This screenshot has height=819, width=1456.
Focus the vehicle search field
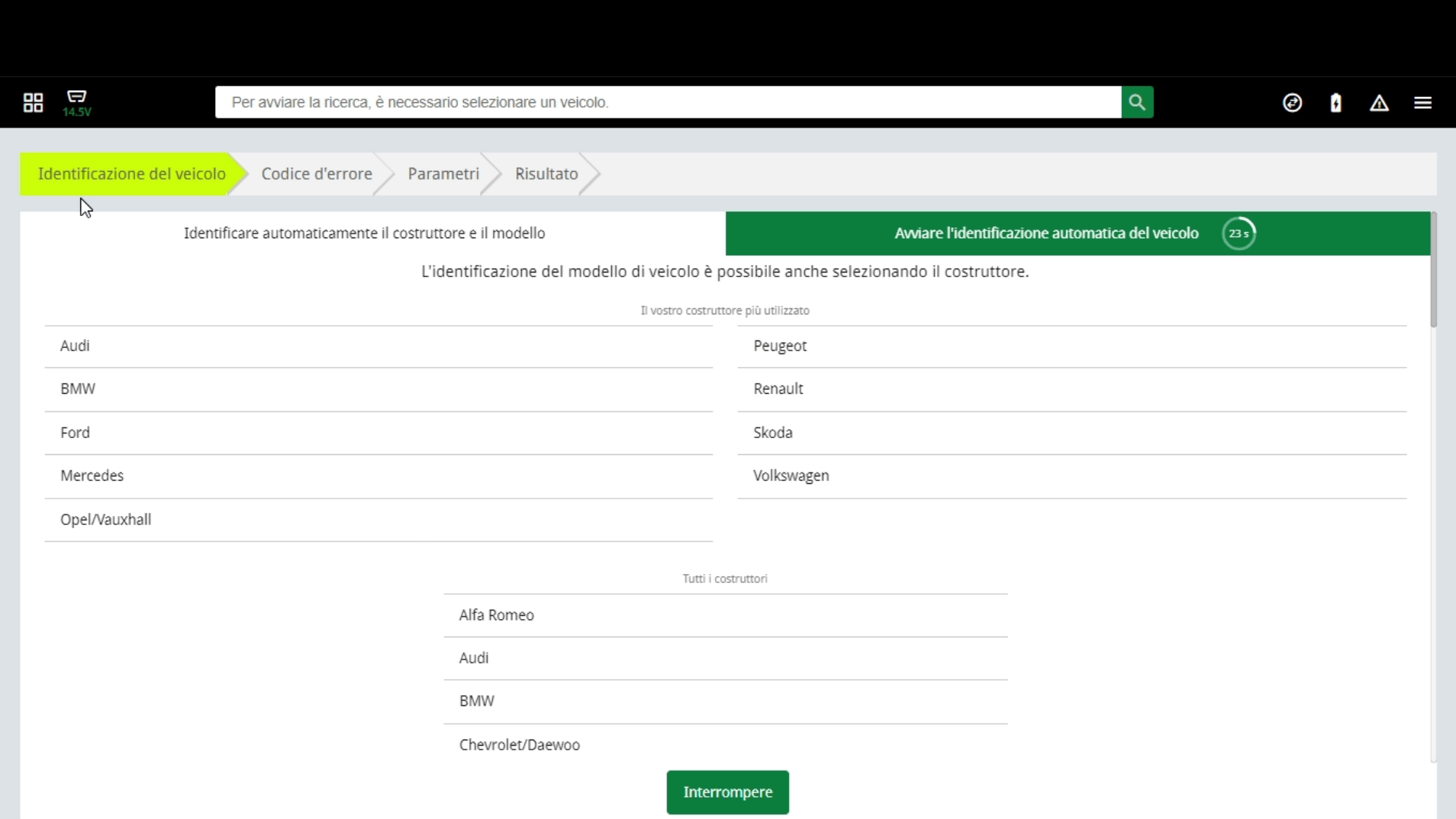click(668, 102)
